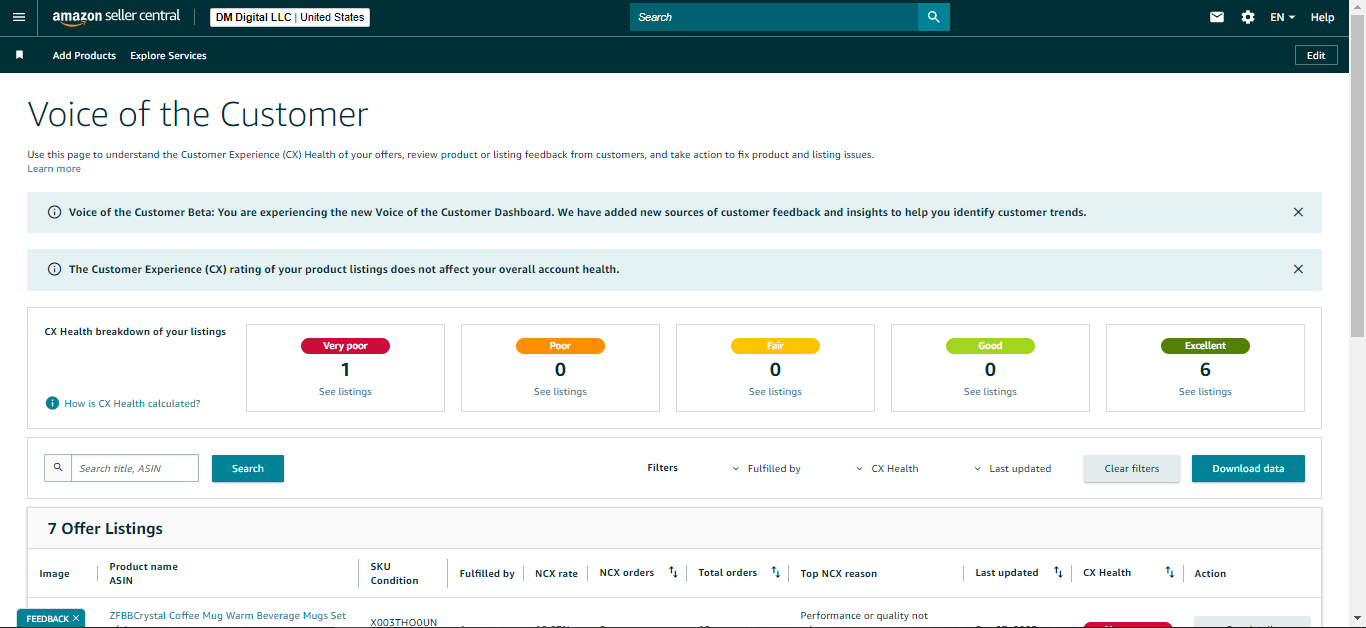Click the Product name ASIN column header
Image resolution: width=1366 pixels, height=628 pixels.
point(143,573)
